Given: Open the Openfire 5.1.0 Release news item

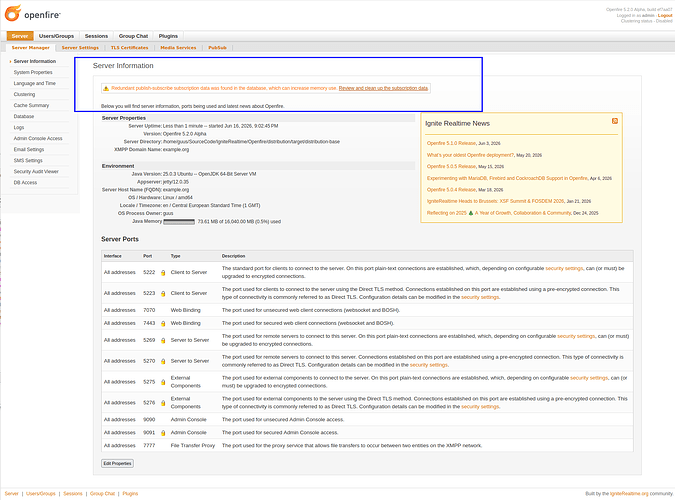Looking at the screenshot, I should click(452, 143).
